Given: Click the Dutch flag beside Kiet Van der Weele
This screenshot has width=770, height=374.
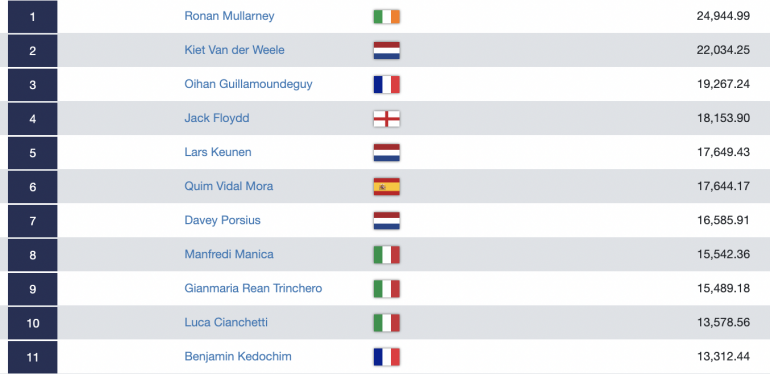Looking at the screenshot, I should (386, 51).
